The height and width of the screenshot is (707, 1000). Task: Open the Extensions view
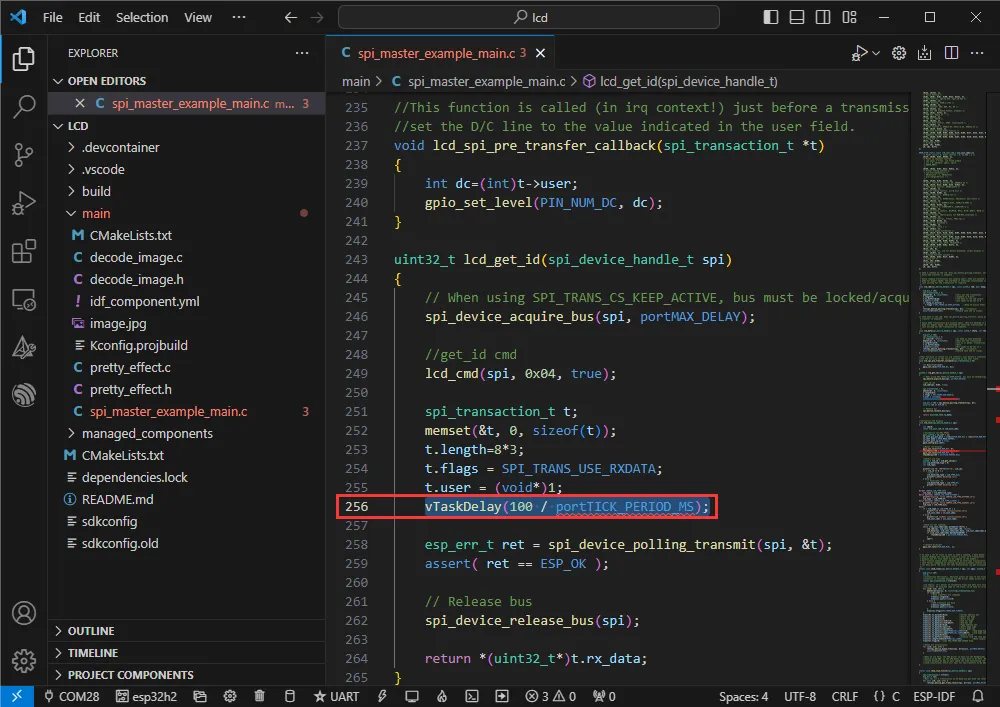click(x=23, y=251)
